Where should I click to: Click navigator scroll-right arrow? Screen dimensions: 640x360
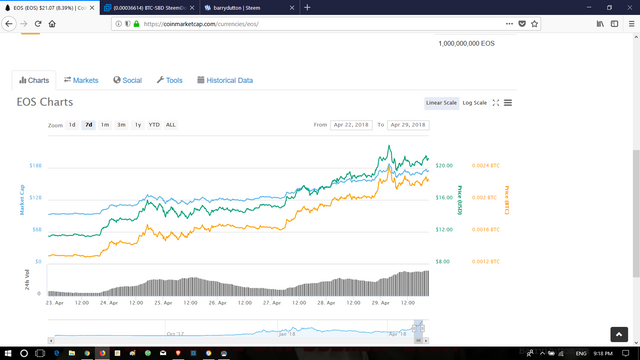tap(426, 340)
